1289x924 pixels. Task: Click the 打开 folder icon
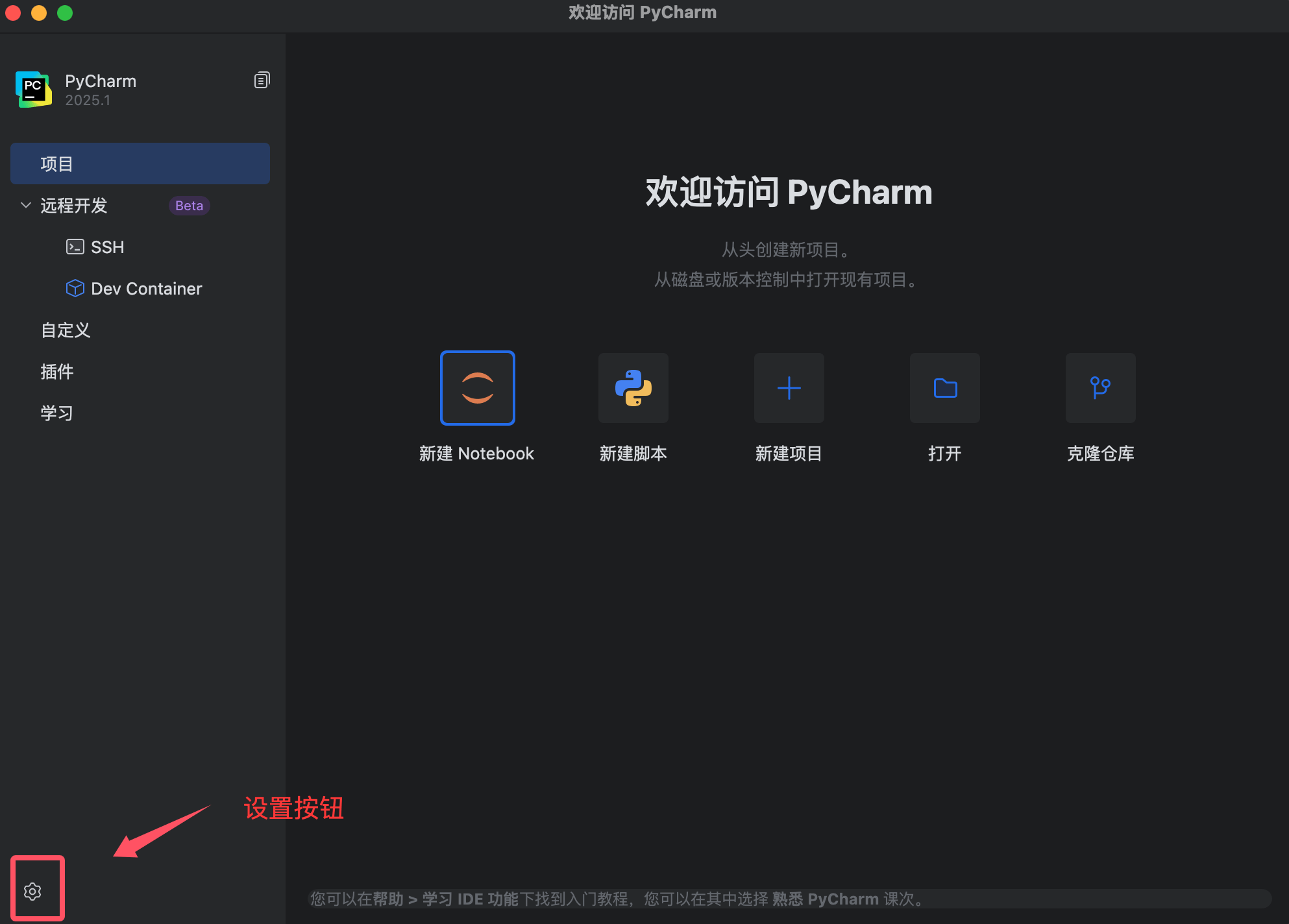(944, 387)
